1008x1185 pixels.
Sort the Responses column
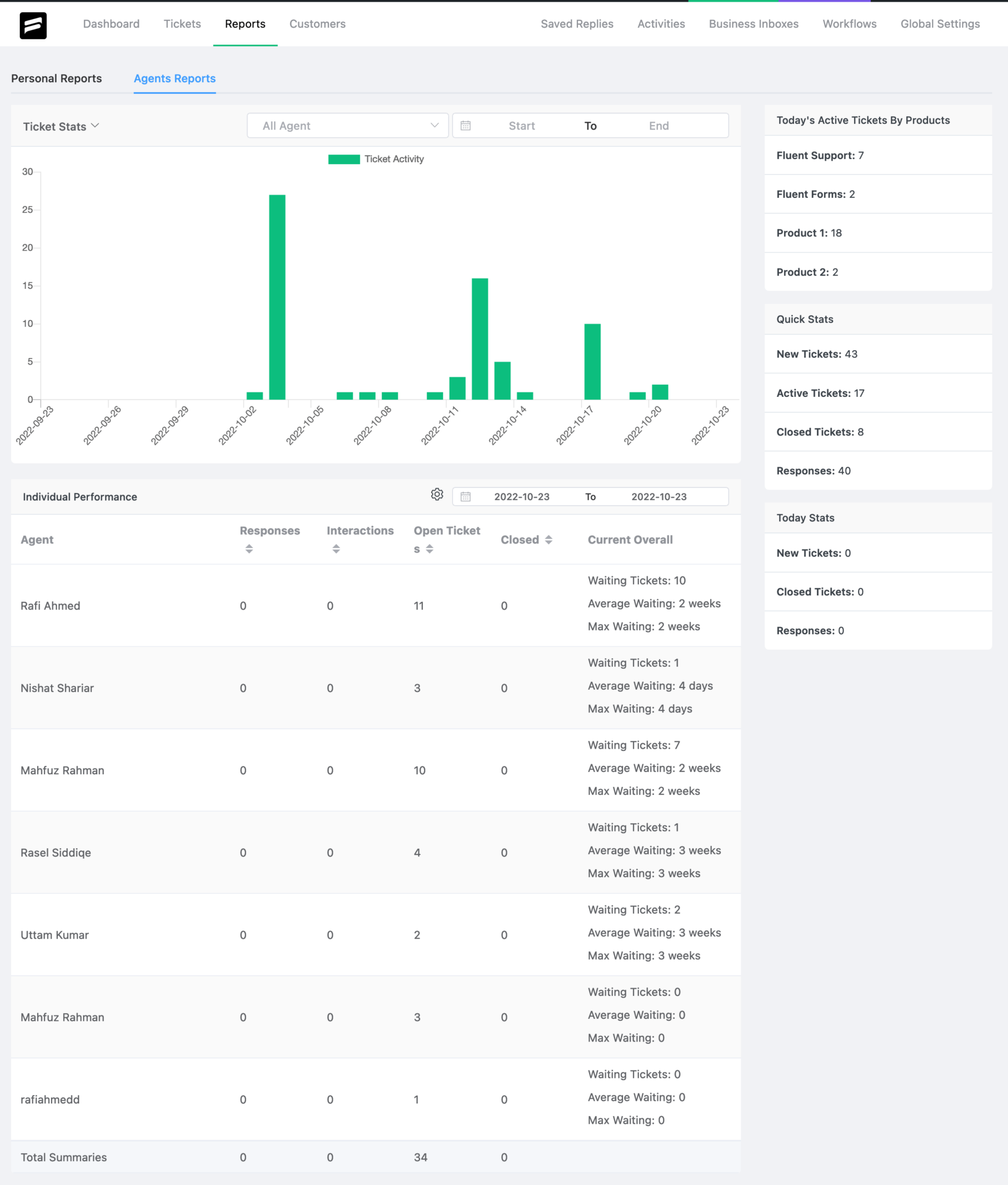(x=249, y=549)
